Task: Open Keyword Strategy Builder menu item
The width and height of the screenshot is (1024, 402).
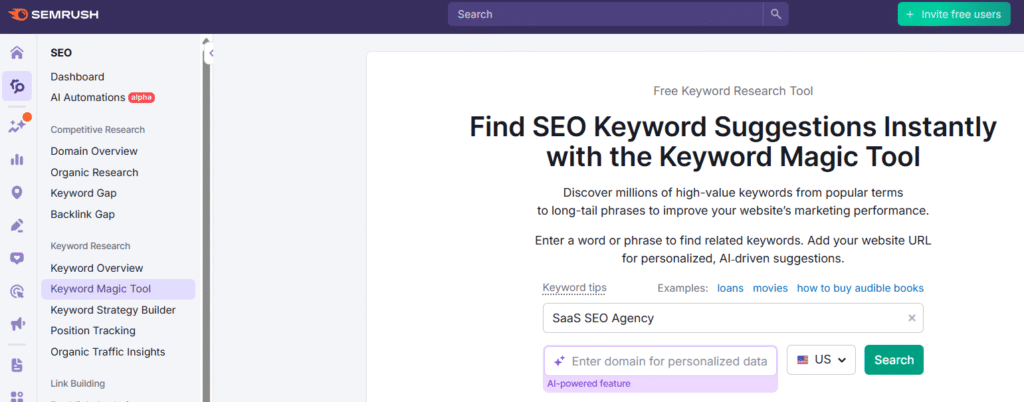Action: 113,310
